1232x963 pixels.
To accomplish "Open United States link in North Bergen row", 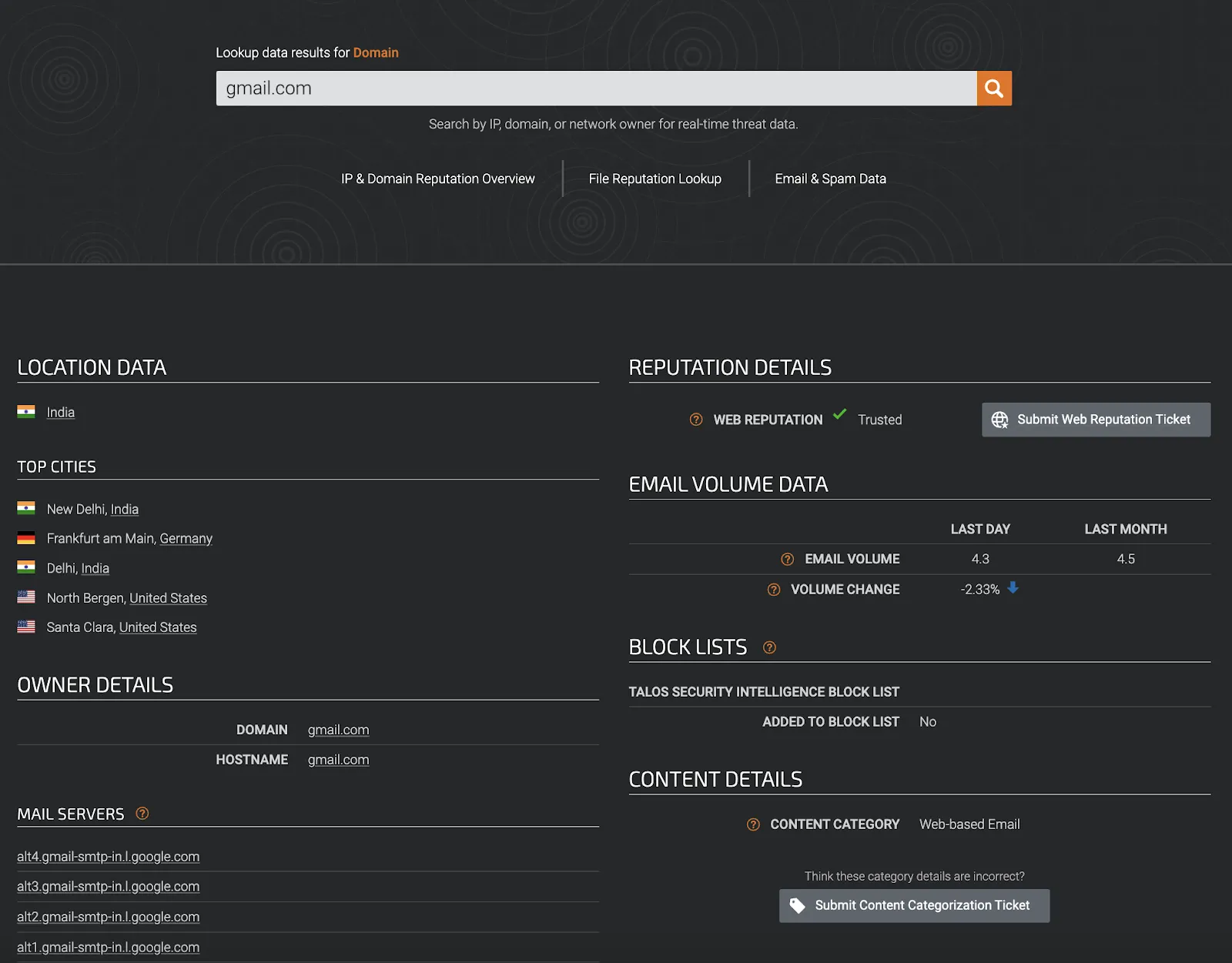I will (168, 598).
